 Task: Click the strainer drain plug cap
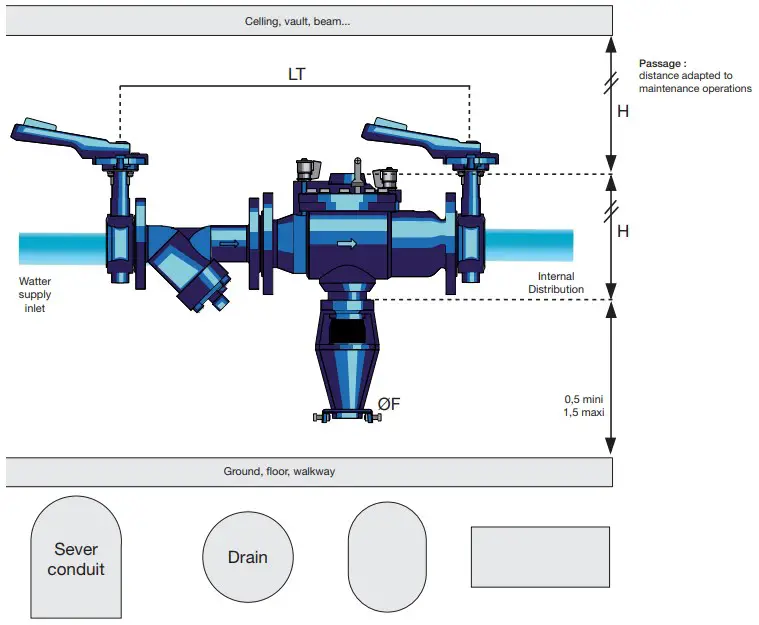[221, 303]
